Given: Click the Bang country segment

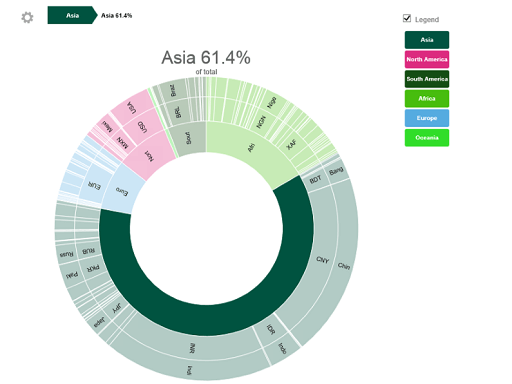Looking at the screenshot, I should (x=336, y=171).
